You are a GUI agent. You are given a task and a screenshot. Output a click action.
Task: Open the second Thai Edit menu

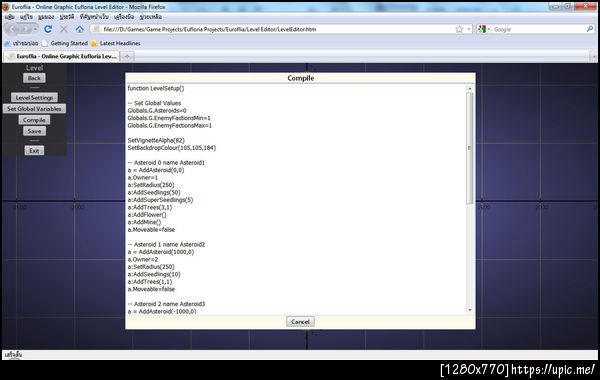point(26,17)
